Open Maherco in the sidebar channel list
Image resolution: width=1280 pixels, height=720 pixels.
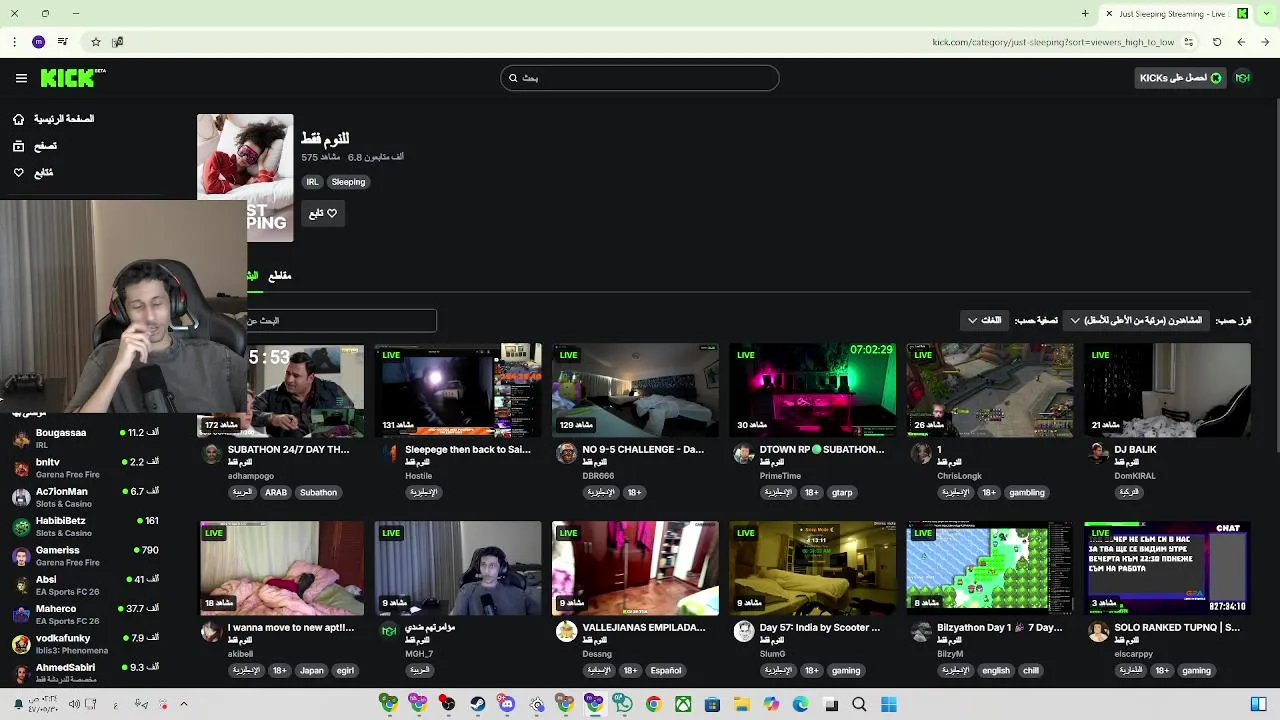tap(85, 614)
